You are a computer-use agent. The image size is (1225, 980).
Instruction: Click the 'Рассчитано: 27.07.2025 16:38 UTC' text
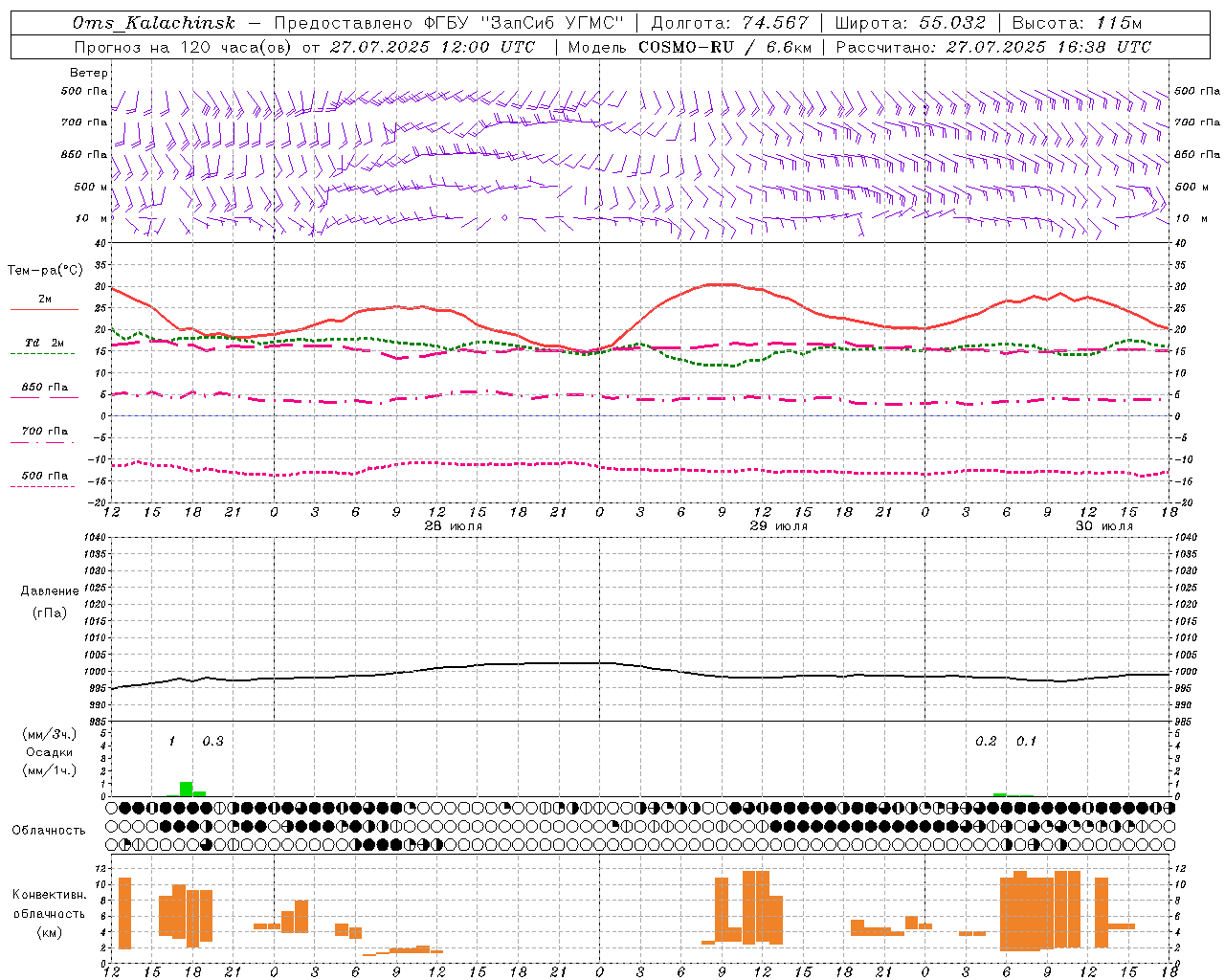tap(993, 47)
